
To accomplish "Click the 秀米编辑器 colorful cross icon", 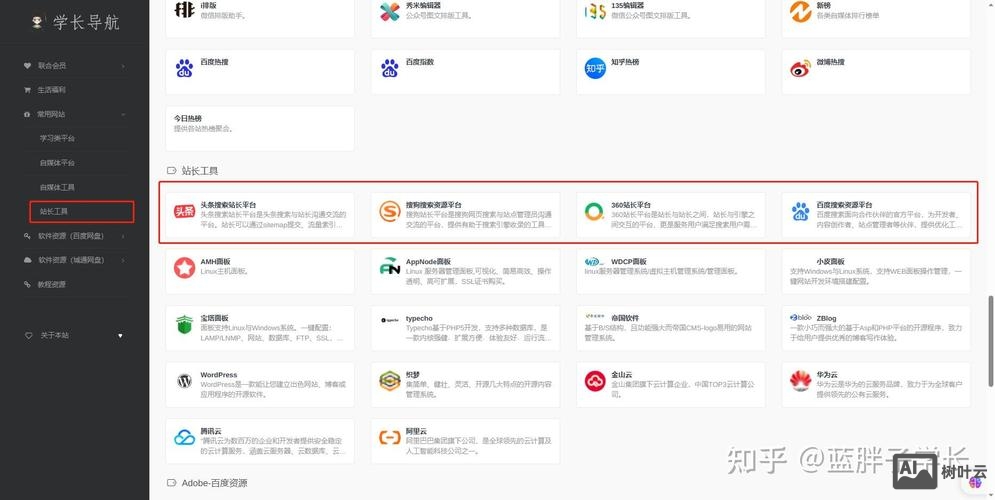I will click(x=390, y=11).
